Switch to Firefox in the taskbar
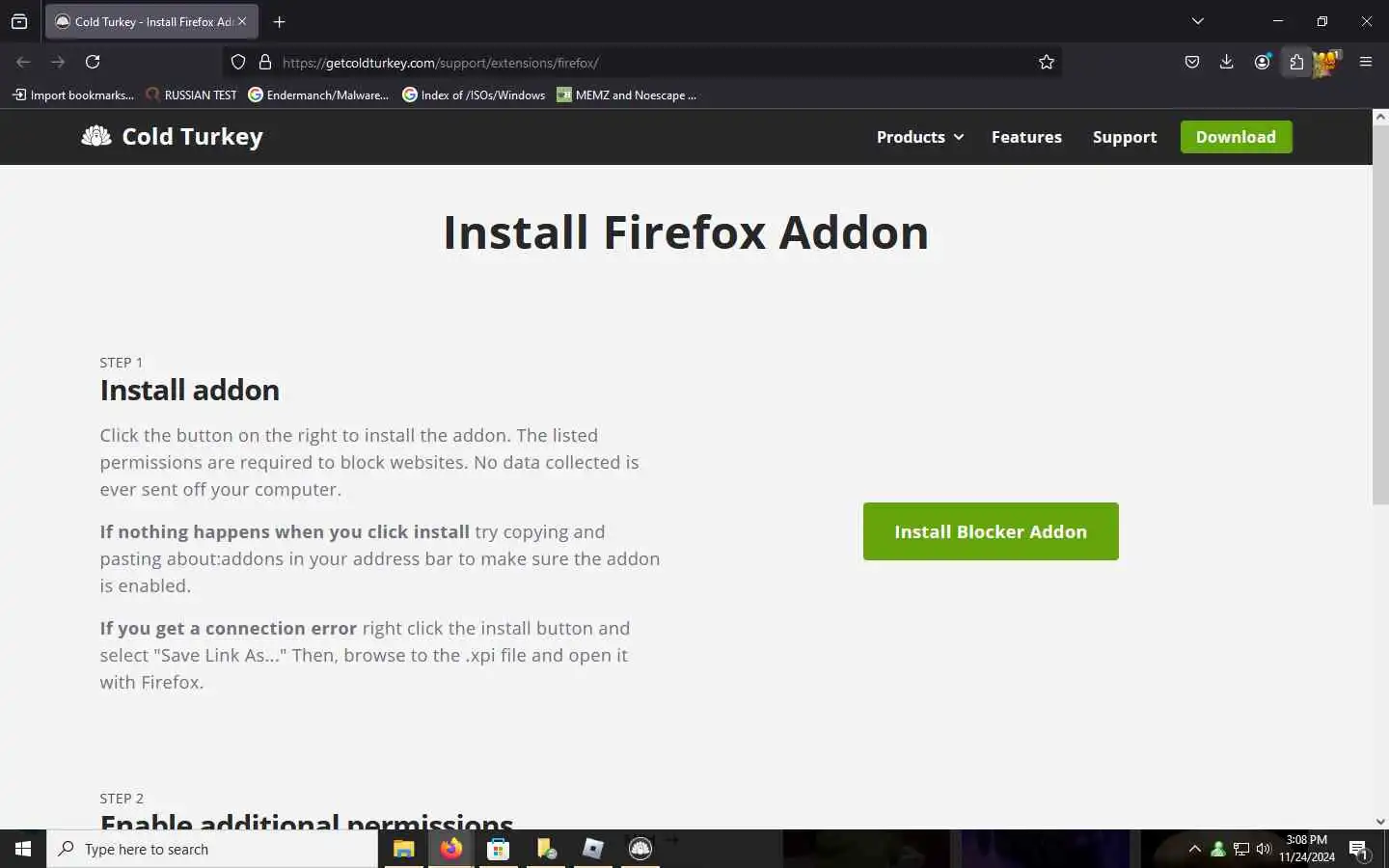Image resolution: width=1389 pixels, height=868 pixels. coord(451,849)
